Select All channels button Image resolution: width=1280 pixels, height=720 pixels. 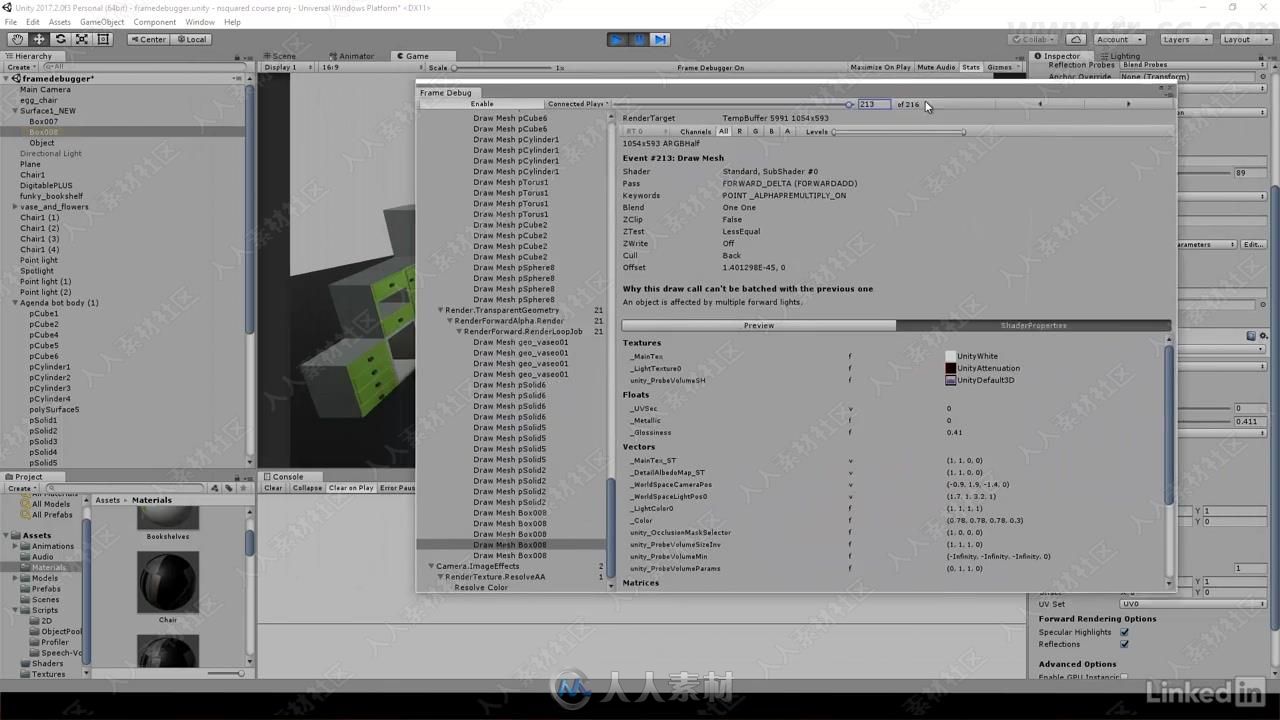(x=723, y=131)
